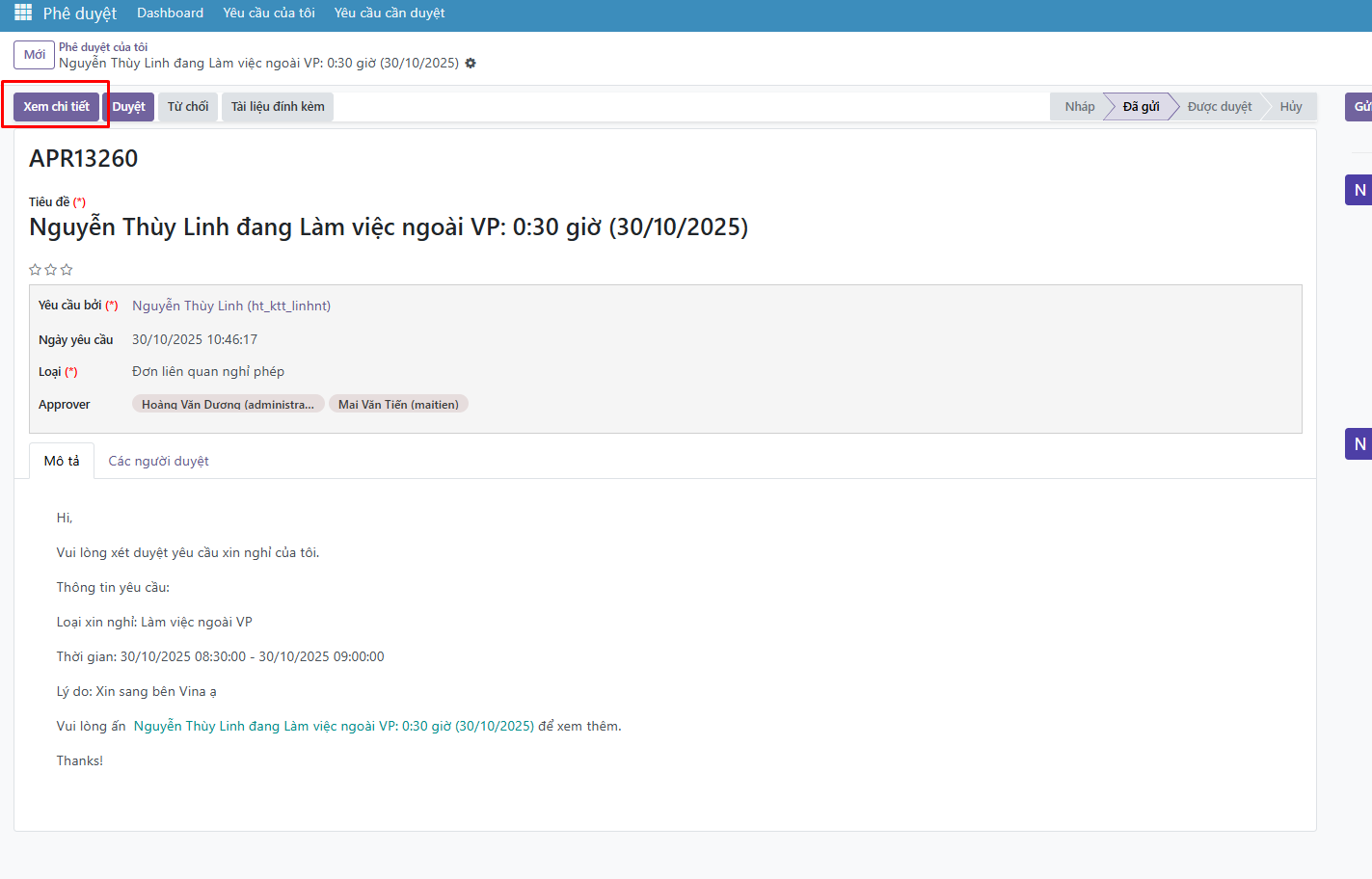Follow the Nguyễn Thùy Linh link in description
Viewport: 1372px width, 879px height.
pyautogui.click(x=334, y=727)
